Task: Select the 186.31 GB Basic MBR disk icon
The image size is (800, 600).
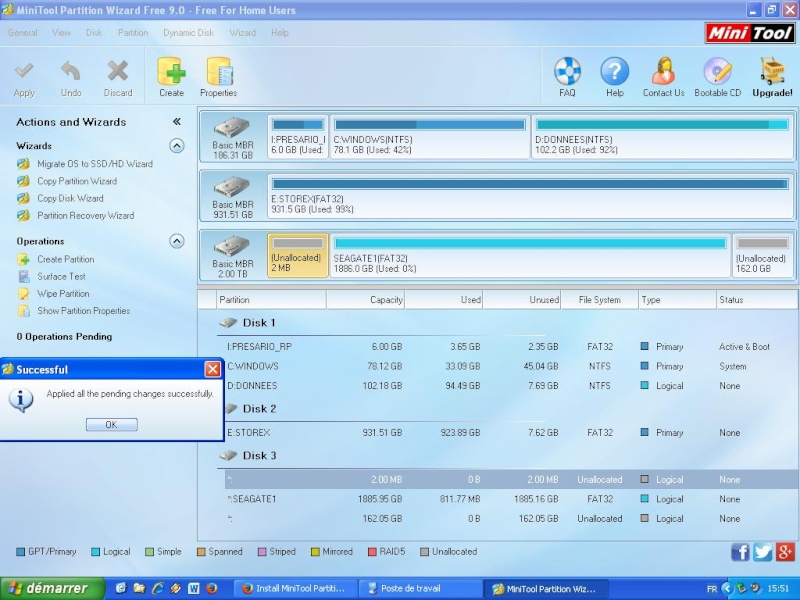Action: (232, 128)
